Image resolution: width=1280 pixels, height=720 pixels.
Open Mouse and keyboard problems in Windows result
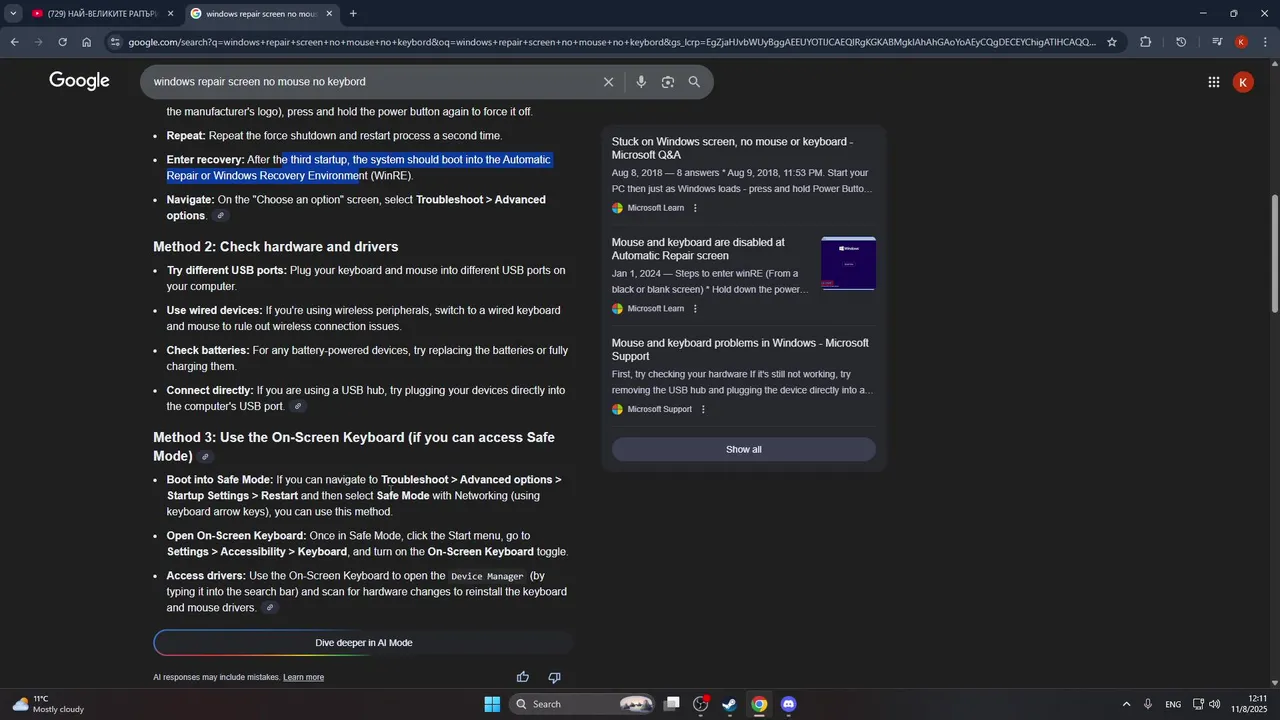(740, 349)
